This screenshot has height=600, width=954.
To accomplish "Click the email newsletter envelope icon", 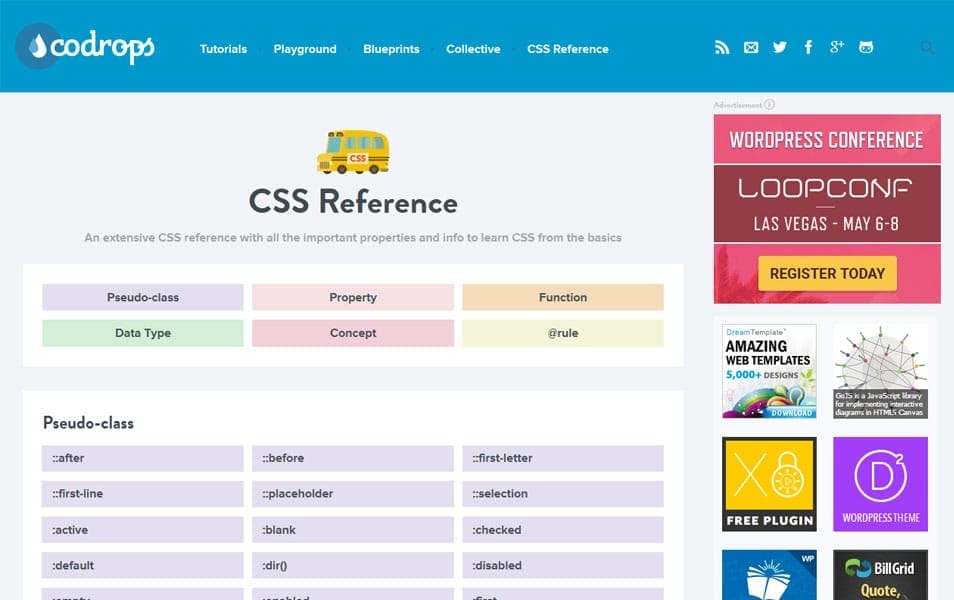I will pos(751,46).
